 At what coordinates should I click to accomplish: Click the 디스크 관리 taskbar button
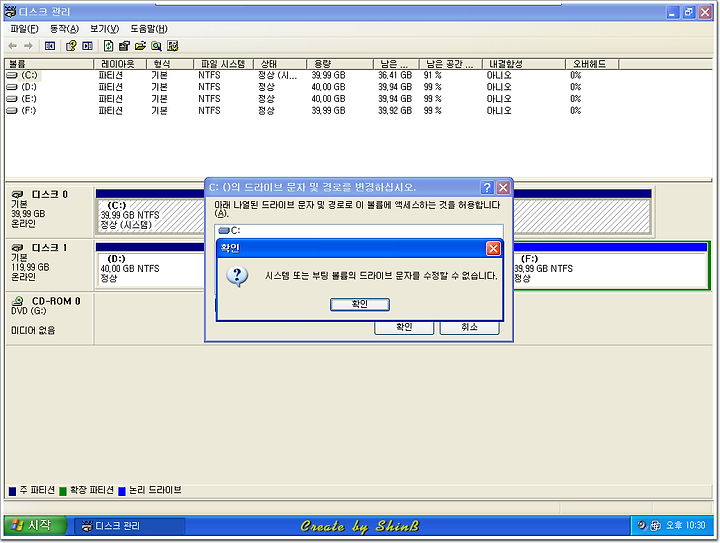pos(129,526)
